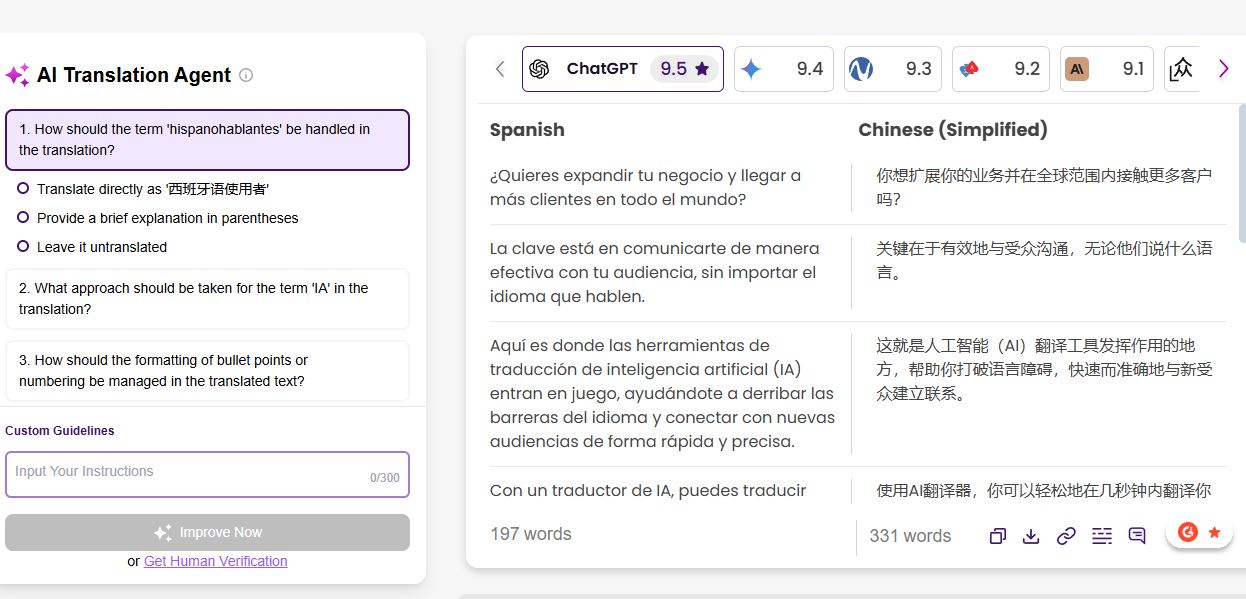
Task: Collapse question 1 about 'hispanohablantes'
Action: click(x=207, y=139)
